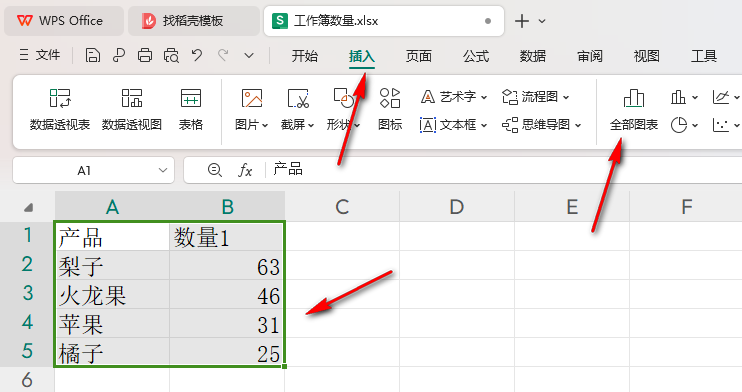Expand the new tab options arrow

click(542, 21)
